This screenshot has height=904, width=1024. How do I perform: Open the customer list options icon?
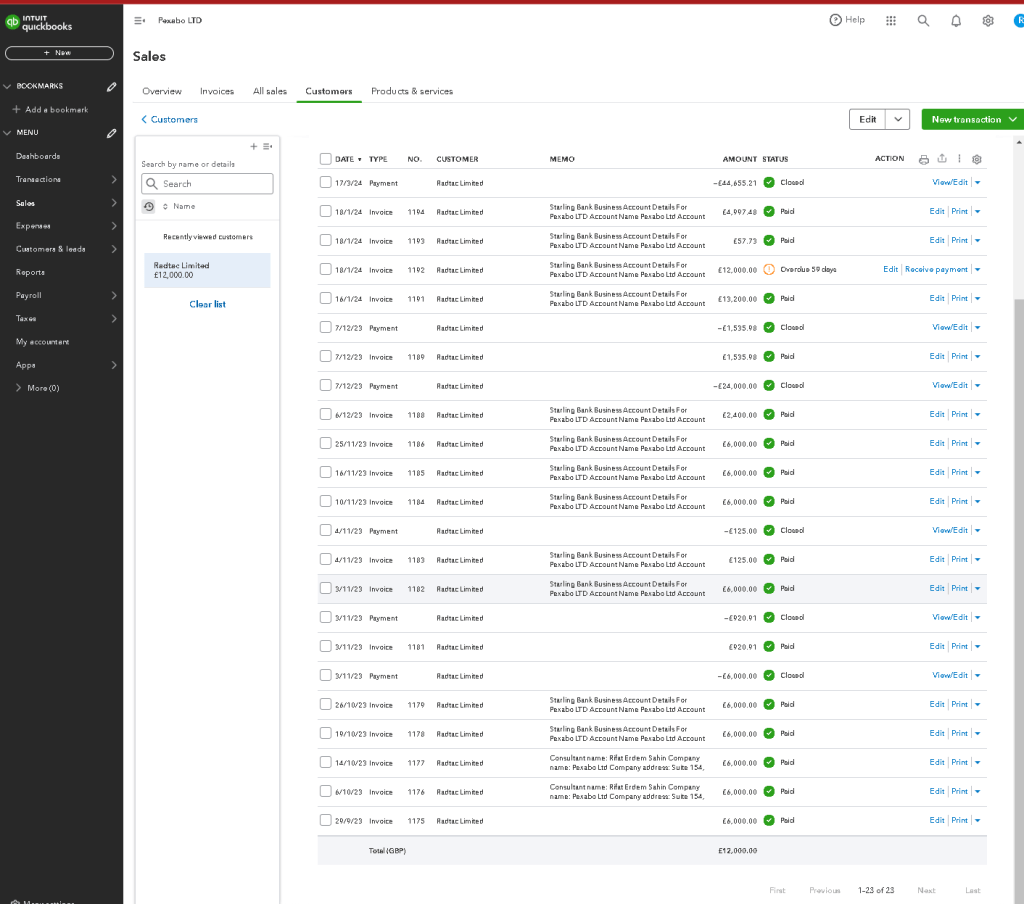(267, 146)
